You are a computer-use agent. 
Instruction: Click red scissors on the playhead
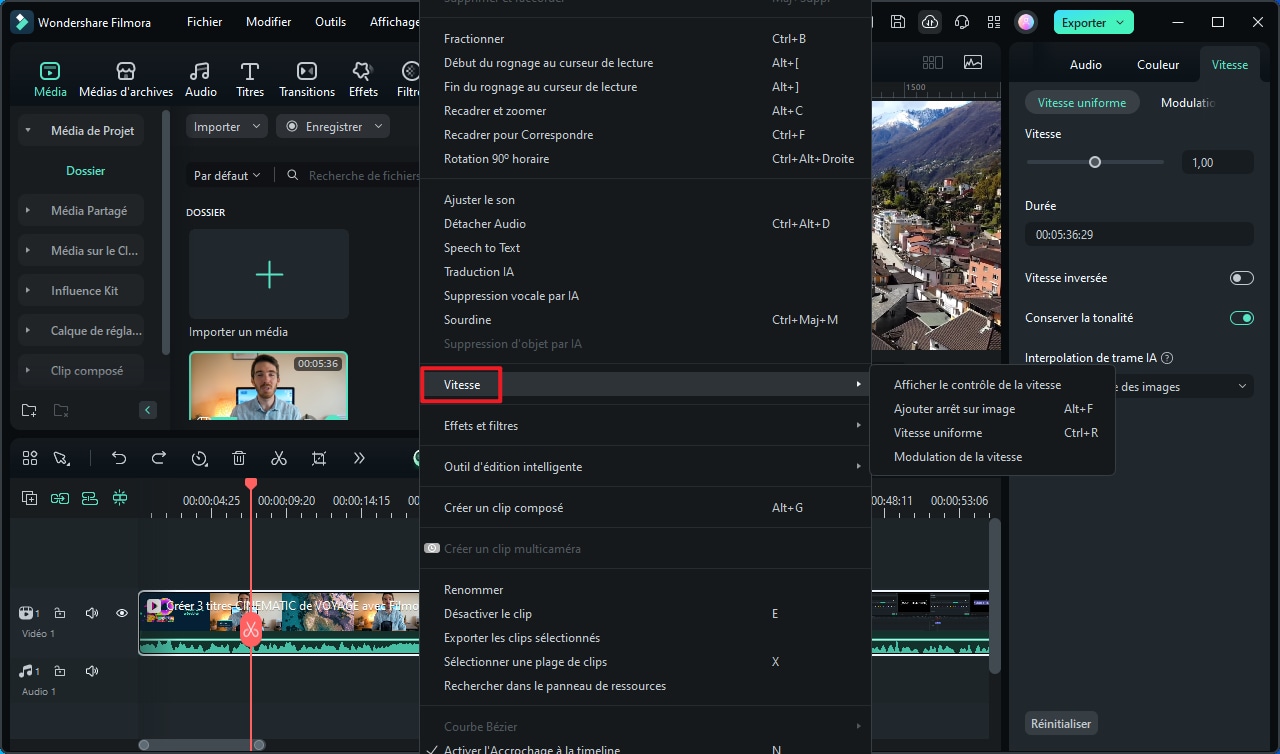pyautogui.click(x=250, y=628)
